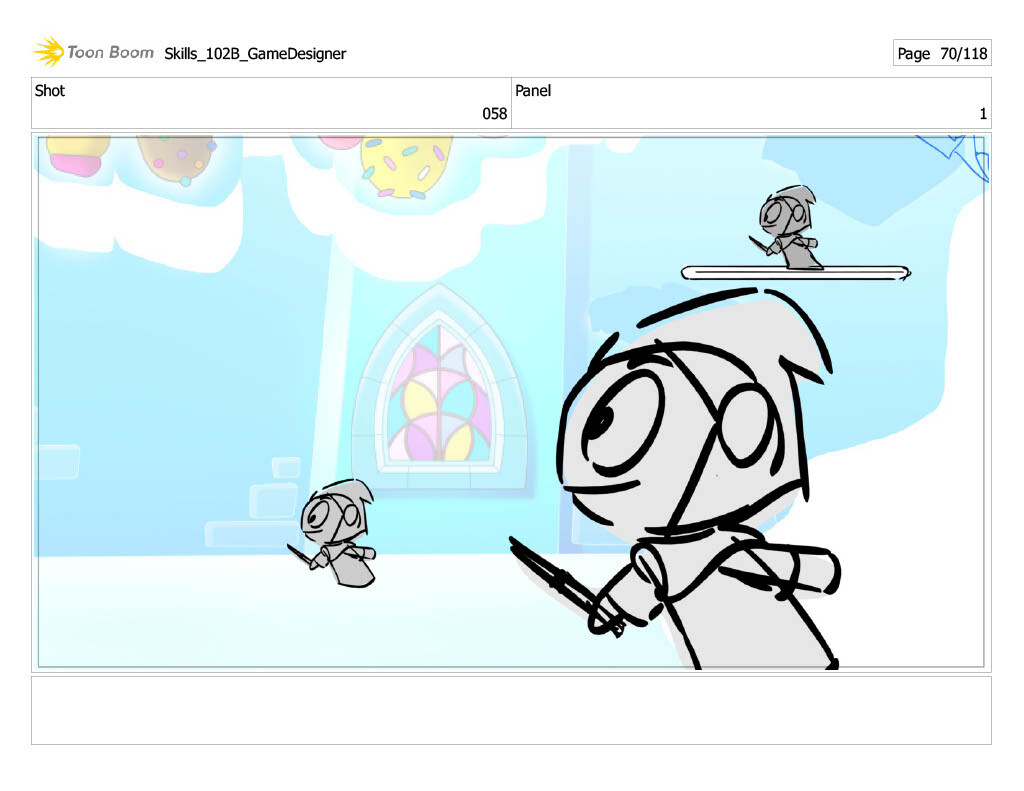The height and width of the screenshot is (791, 1024).
Task: Select the Skills_102B_GameDesigner title text
Action: (x=255, y=54)
